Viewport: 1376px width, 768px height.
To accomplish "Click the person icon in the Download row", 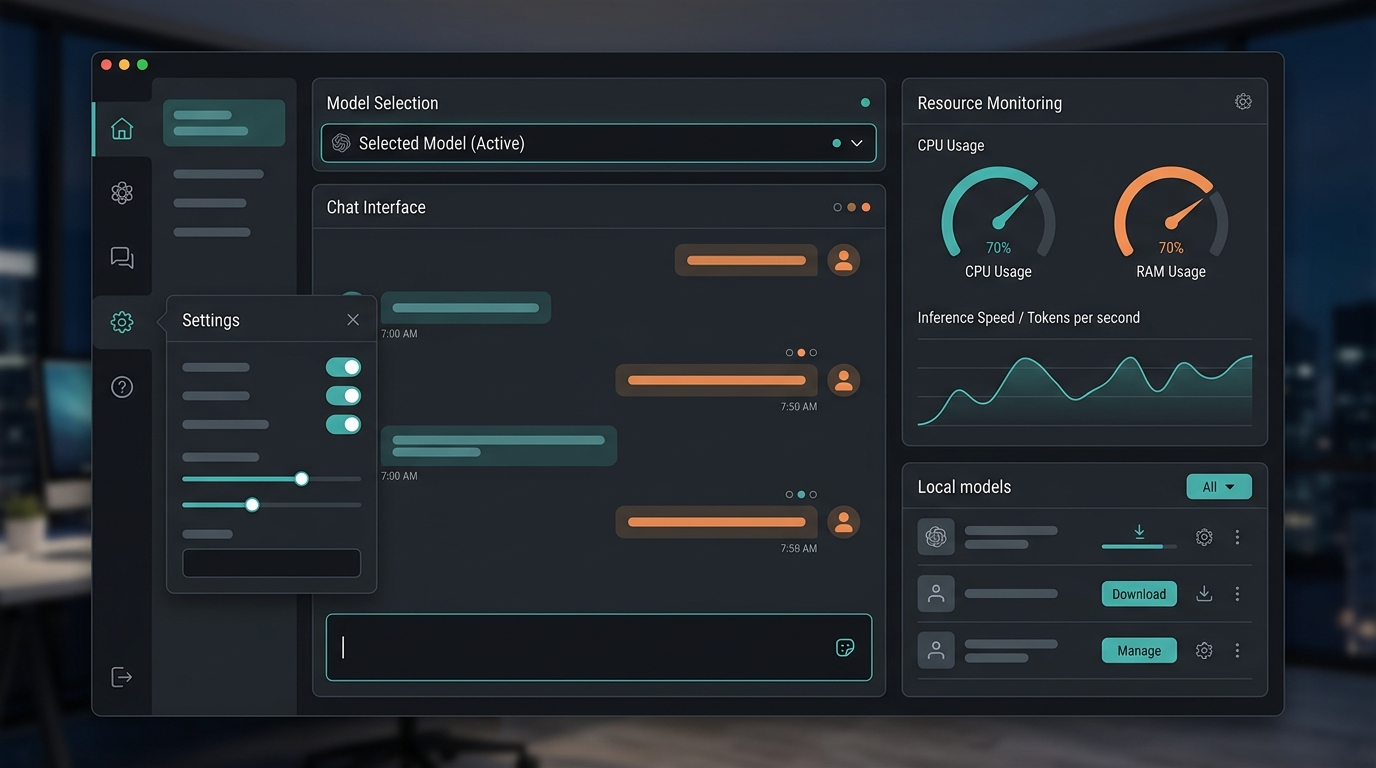I will pos(936,594).
